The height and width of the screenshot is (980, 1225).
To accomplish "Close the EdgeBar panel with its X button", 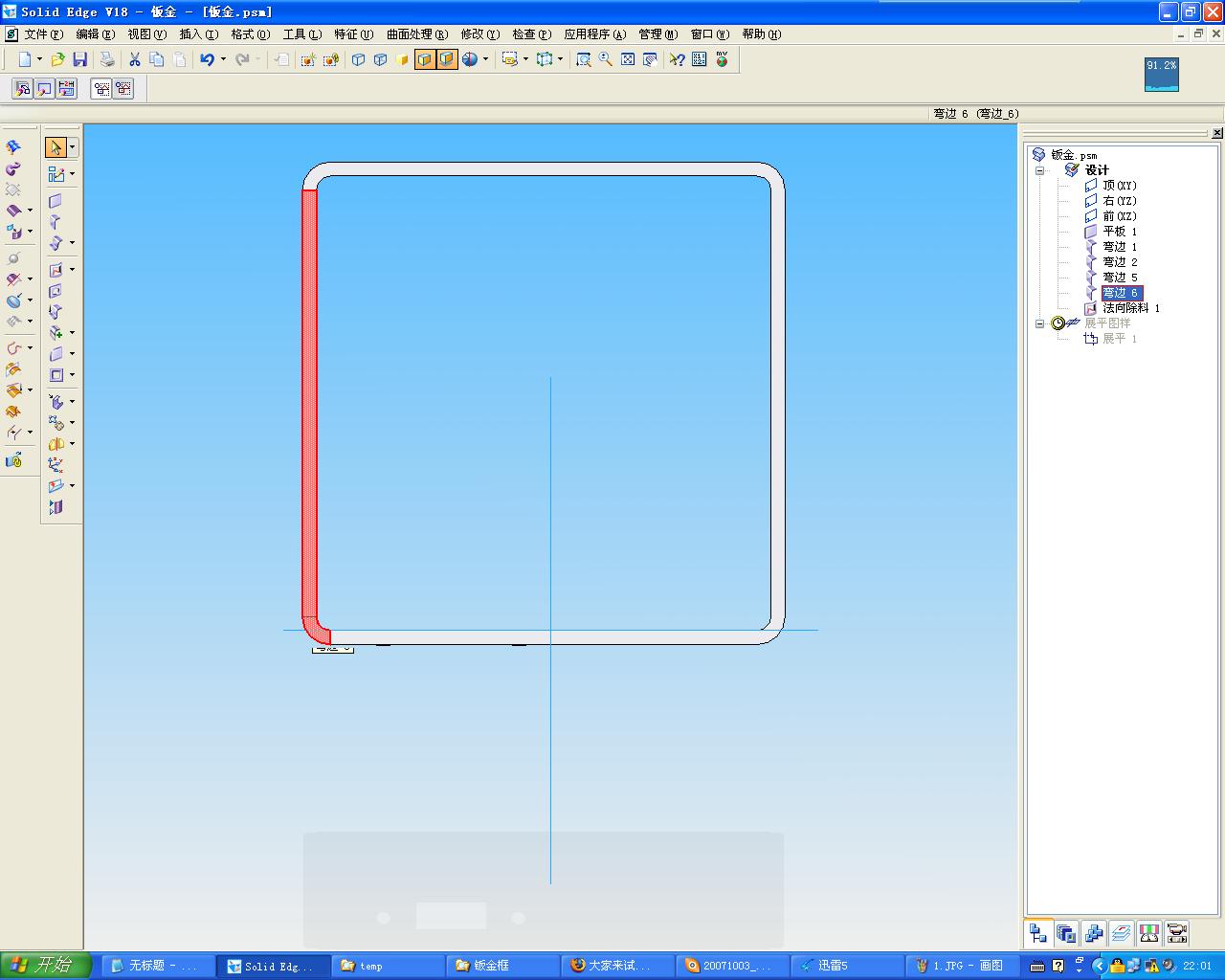I will tap(1217, 133).
